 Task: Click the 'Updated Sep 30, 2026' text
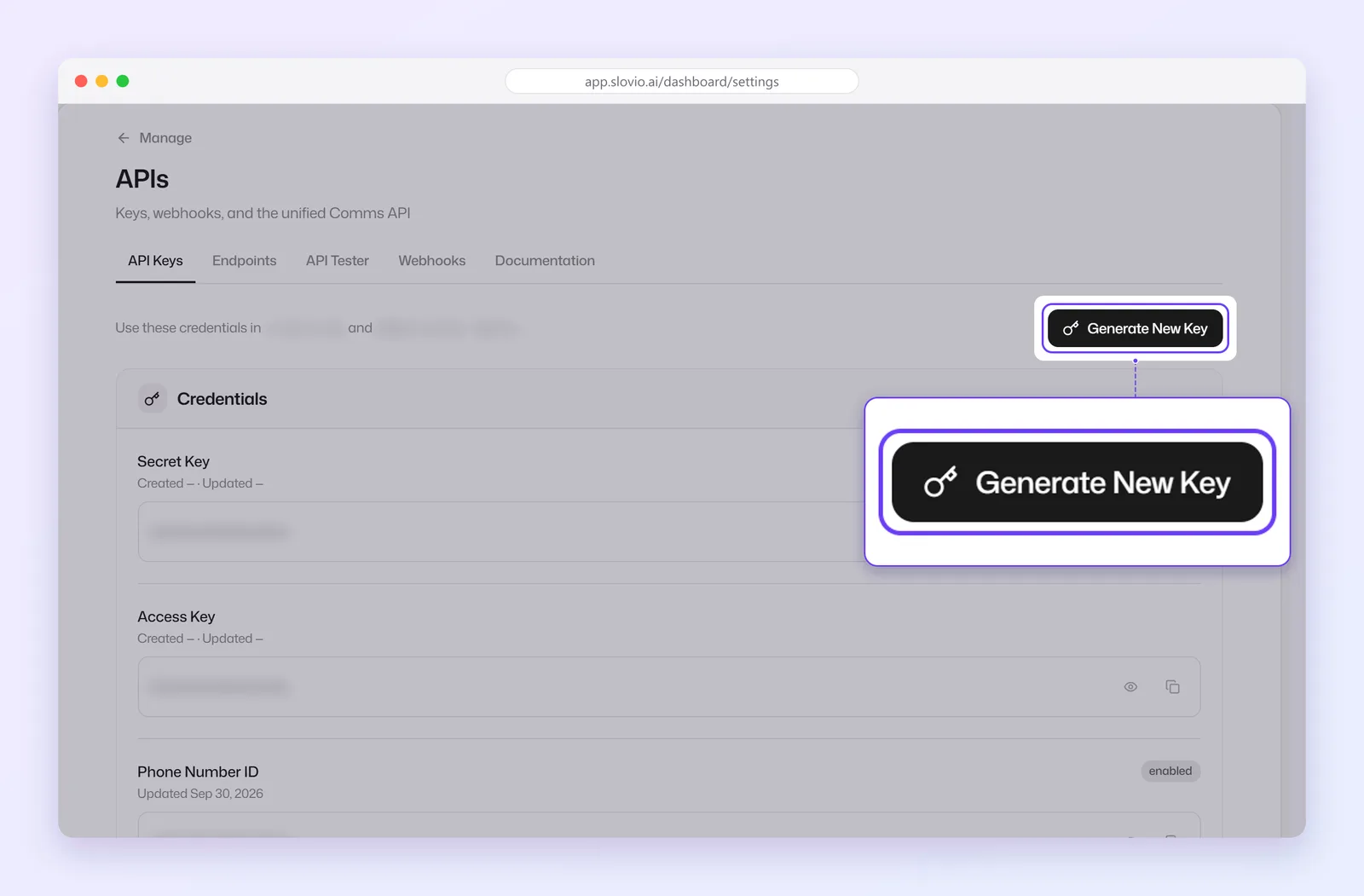pos(200,794)
